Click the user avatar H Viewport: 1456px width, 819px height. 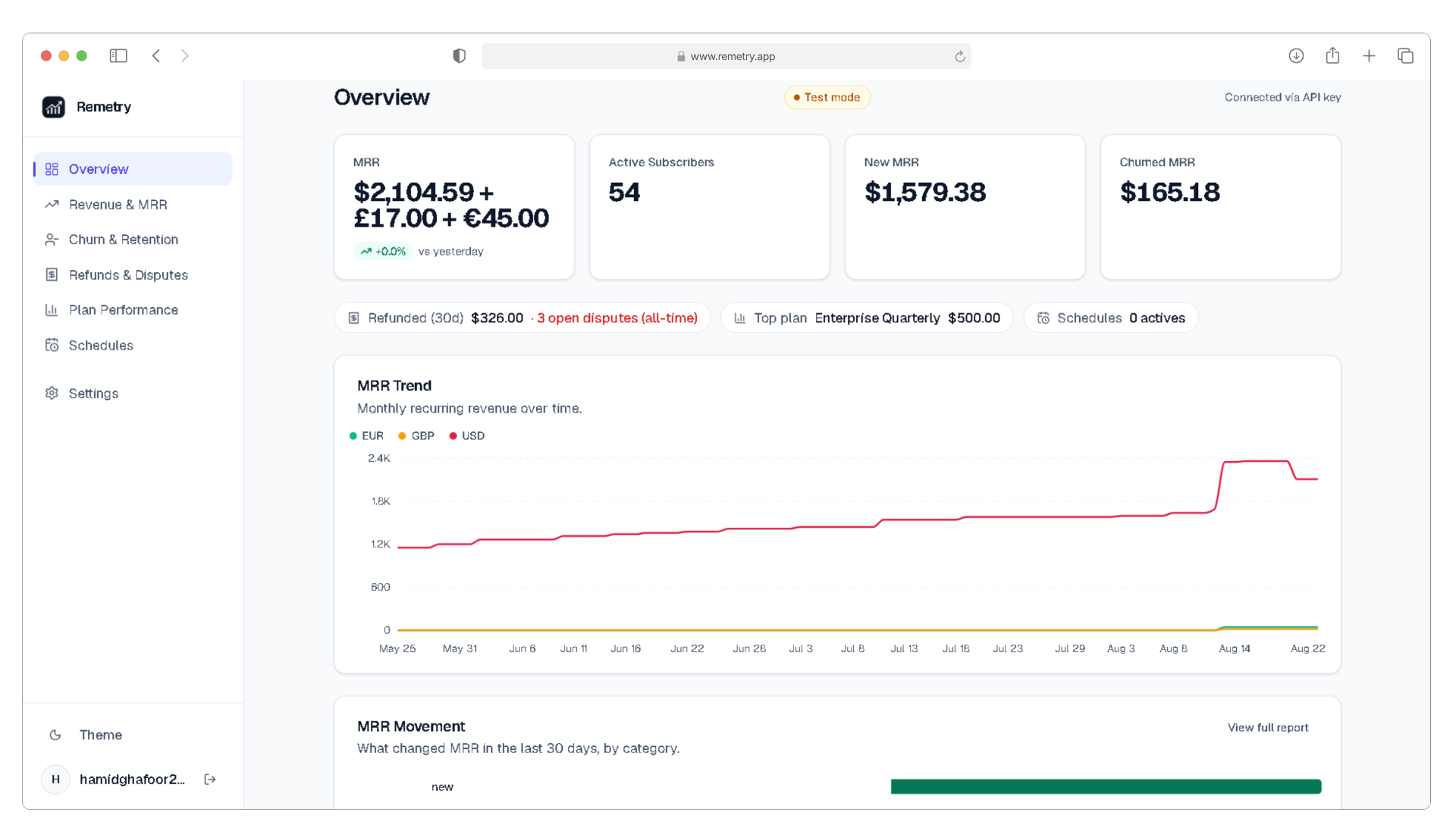click(x=55, y=780)
